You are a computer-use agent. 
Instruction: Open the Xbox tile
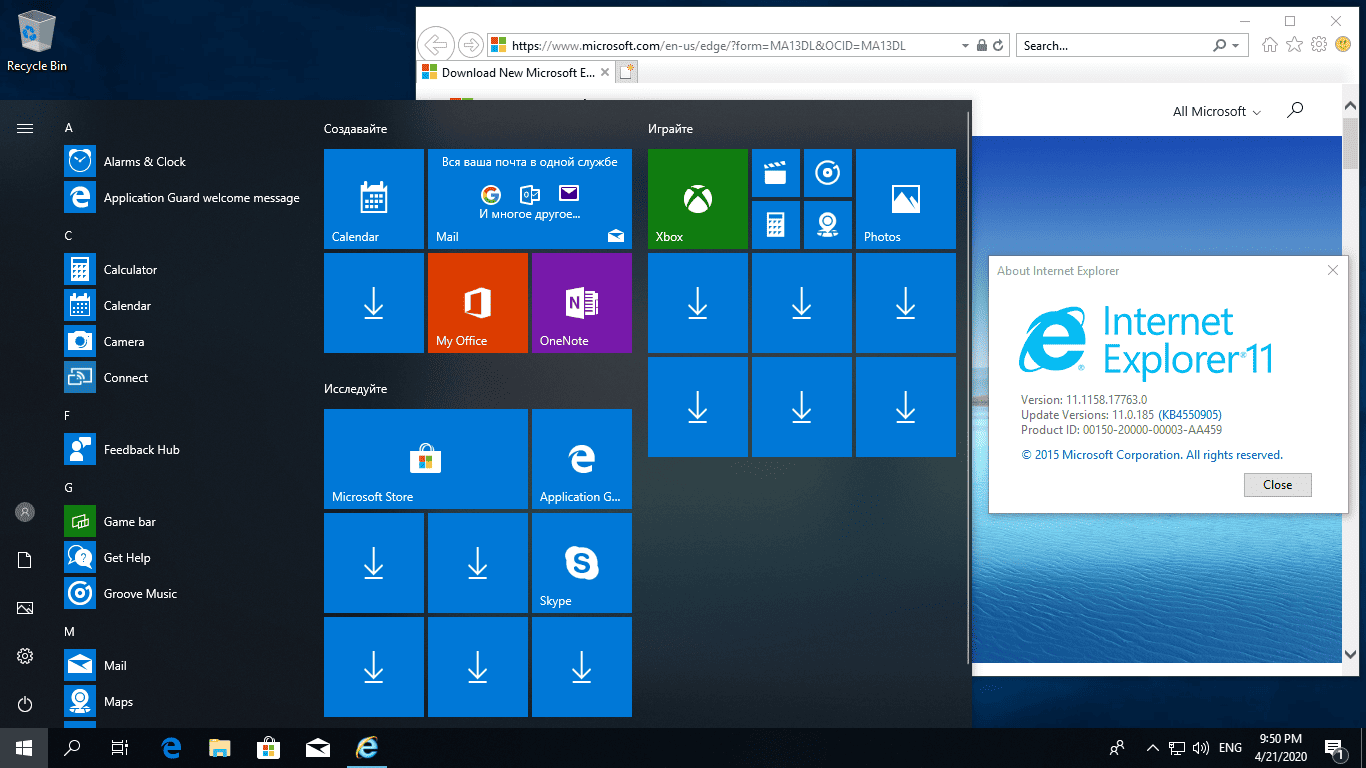click(x=698, y=199)
